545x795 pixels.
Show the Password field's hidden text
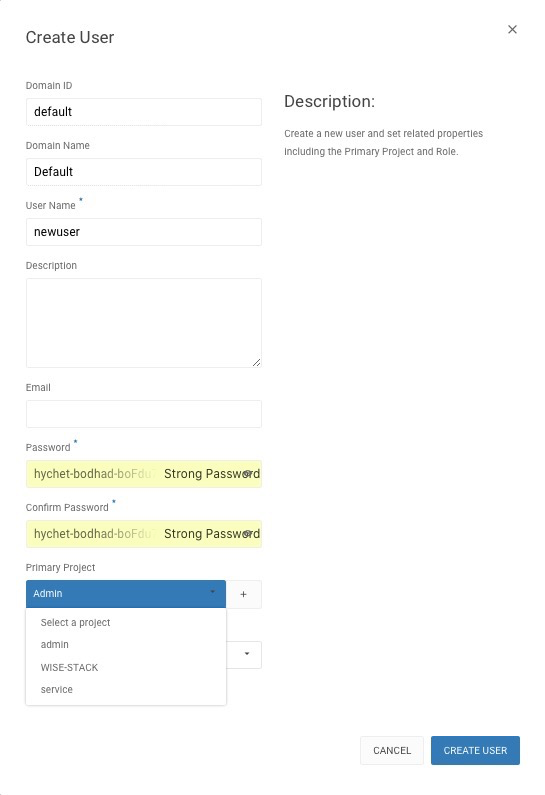coord(248,474)
